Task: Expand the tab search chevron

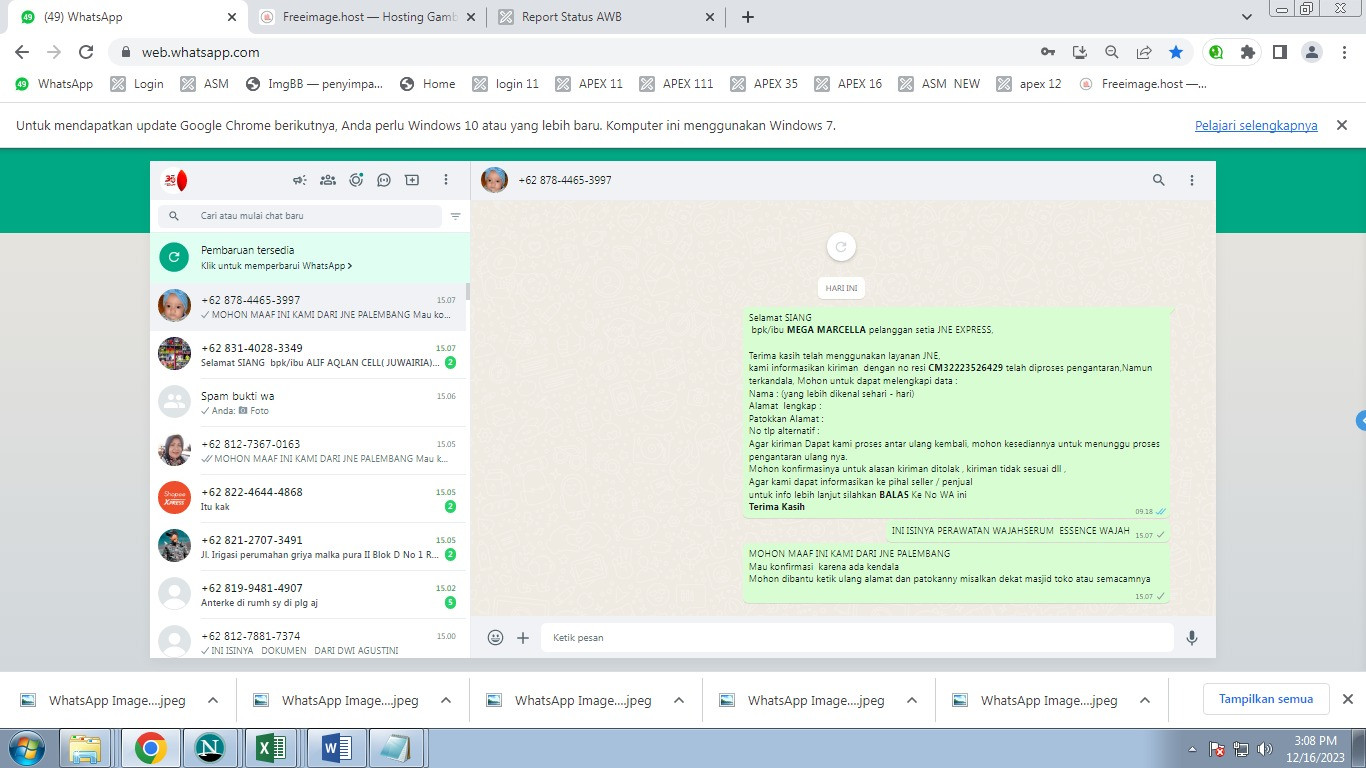Action: tap(1247, 17)
